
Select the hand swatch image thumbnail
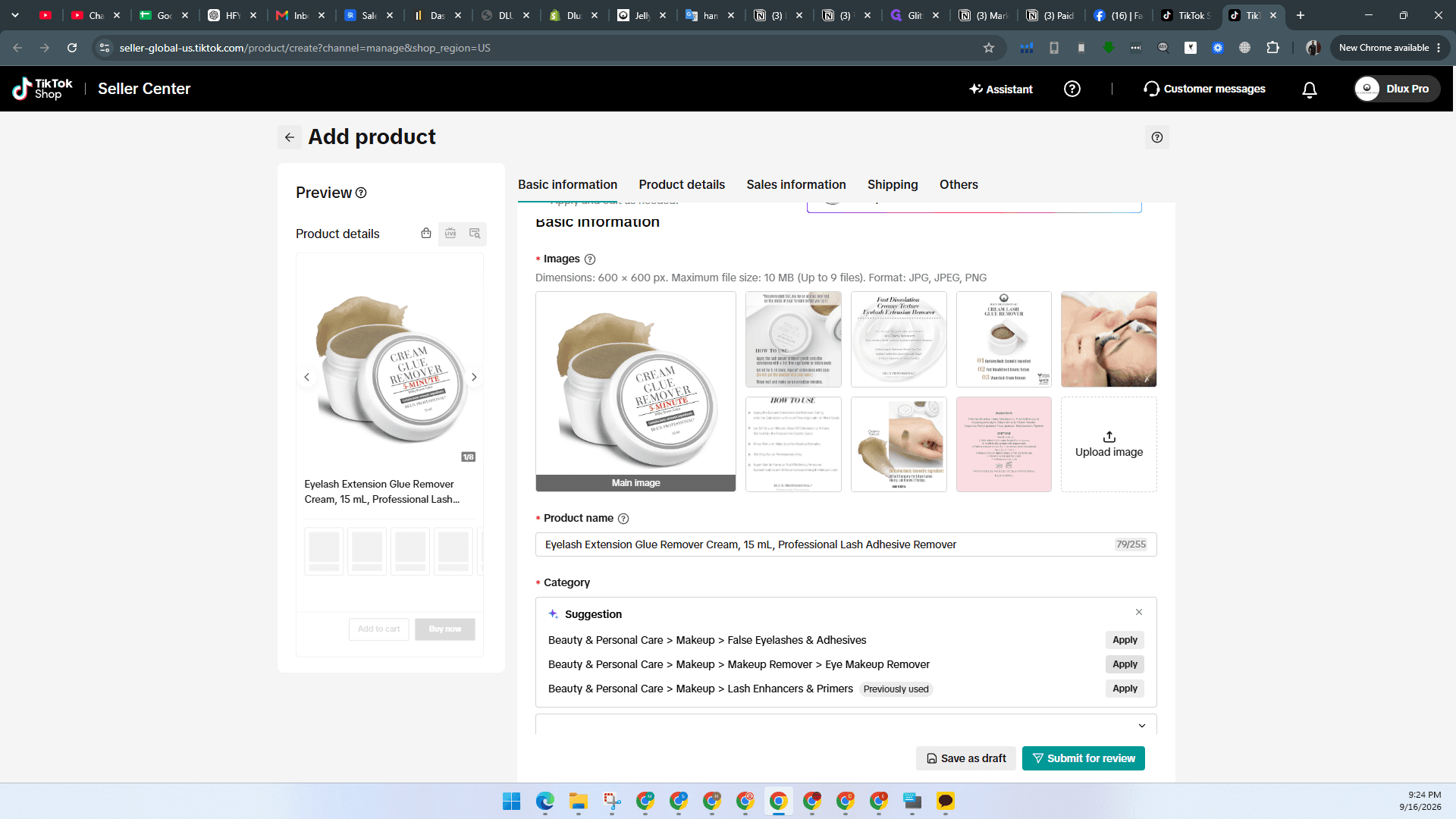(899, 444)
